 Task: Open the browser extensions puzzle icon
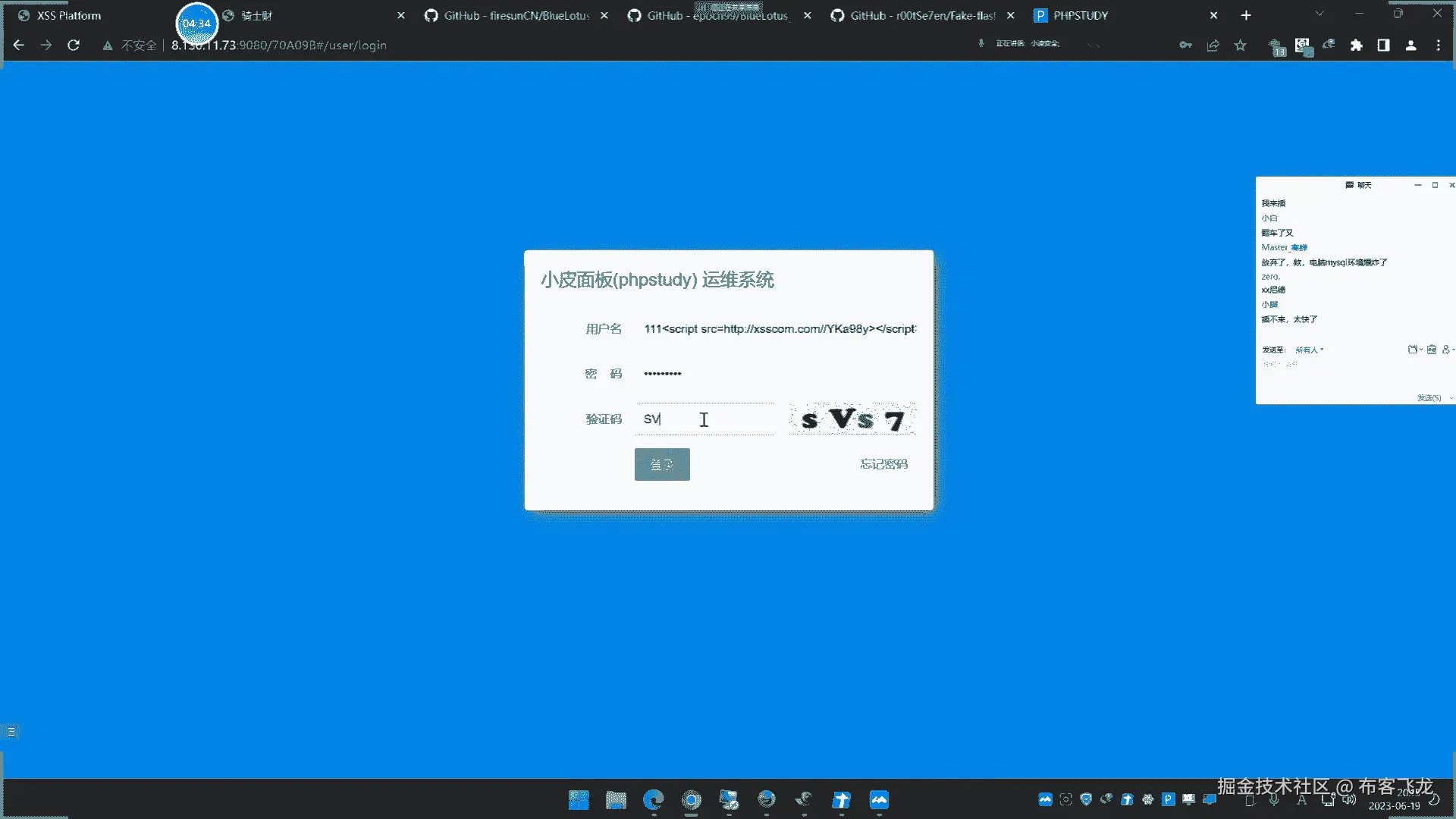(x=1357, y=45)
